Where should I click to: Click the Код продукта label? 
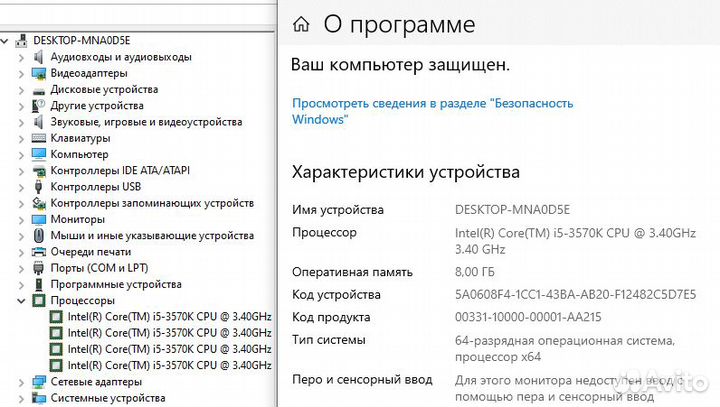pyautogui.click(x=331, y=317)
